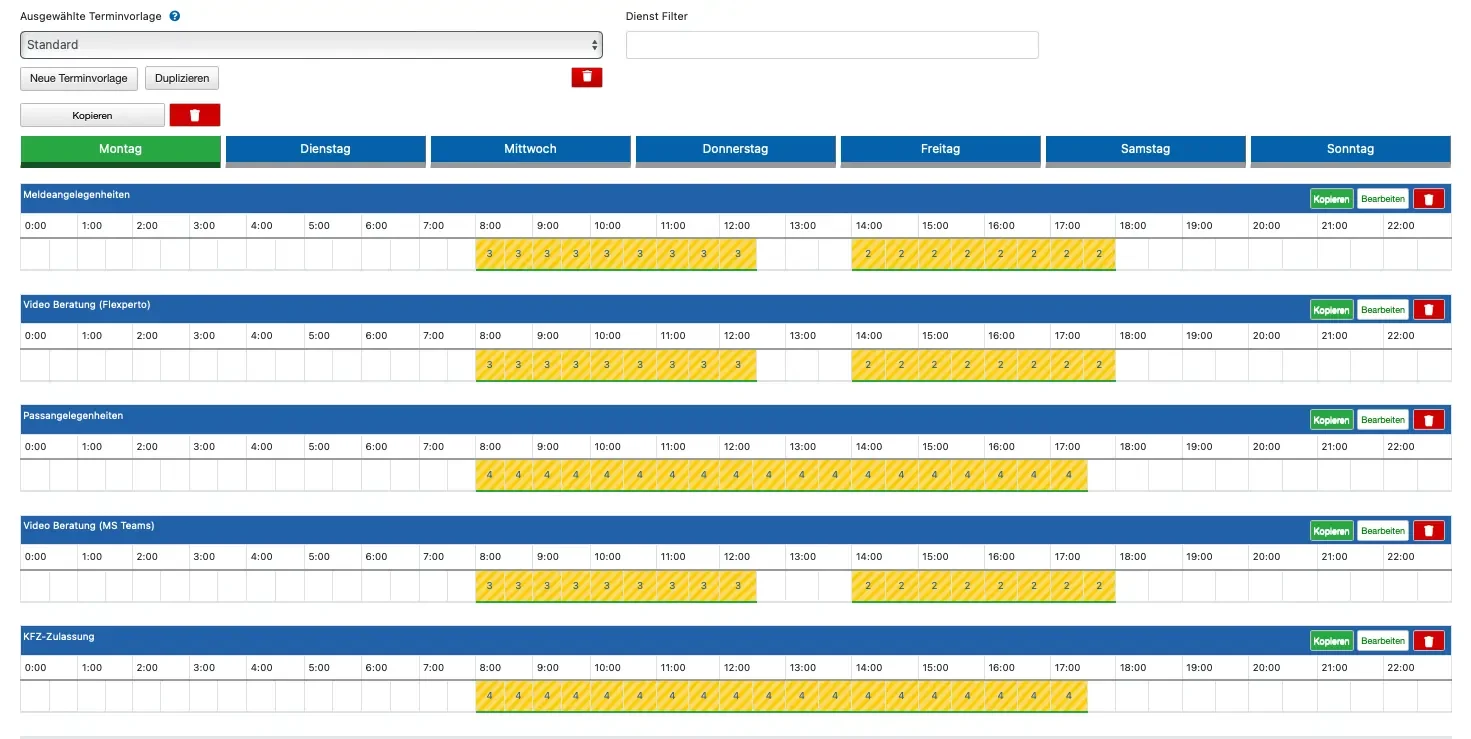Focus the Dienst Filter input field
1471x739 pixels.
[x=831, y=45]
